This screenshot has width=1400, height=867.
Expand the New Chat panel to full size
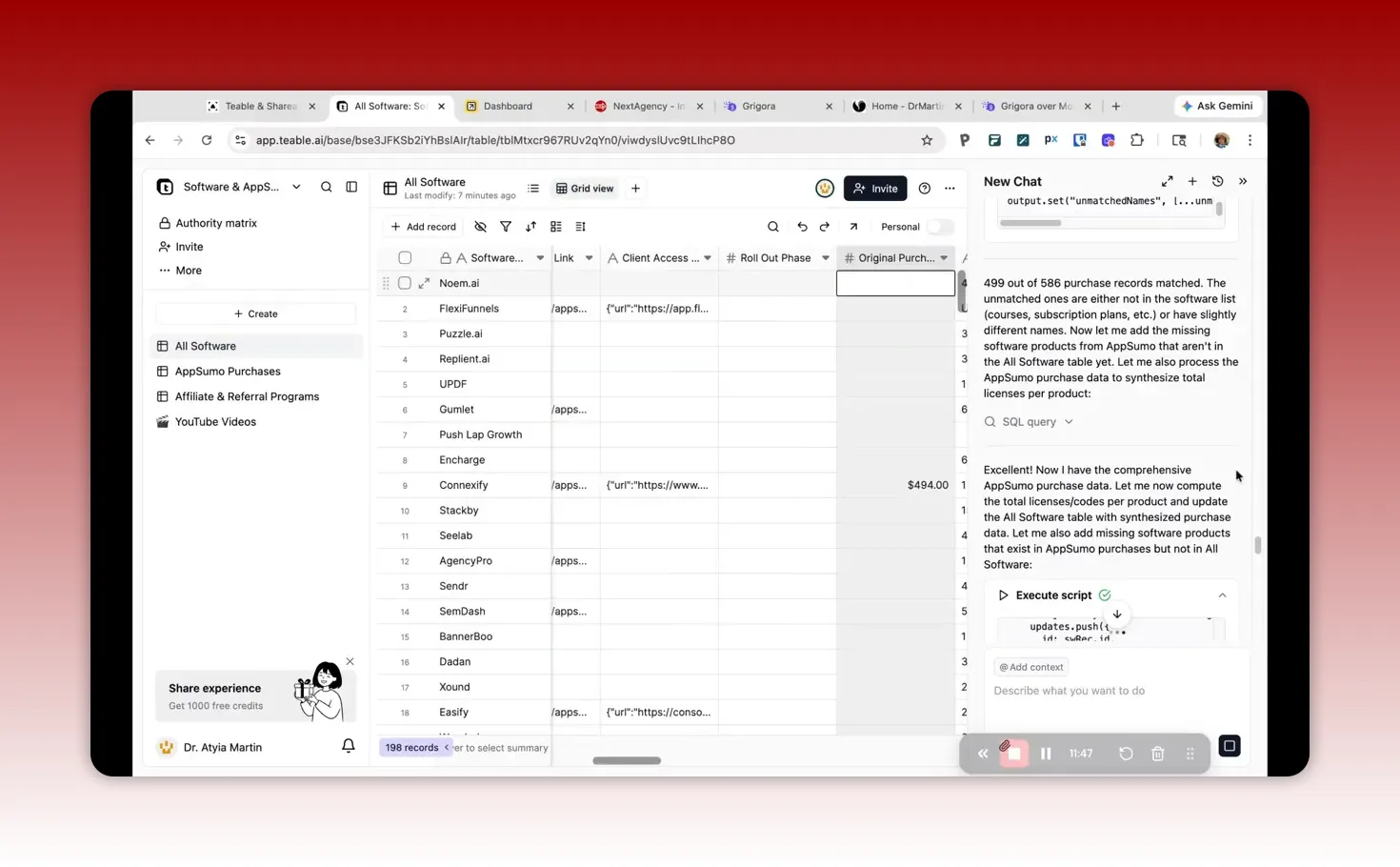tap(1167, 181)
